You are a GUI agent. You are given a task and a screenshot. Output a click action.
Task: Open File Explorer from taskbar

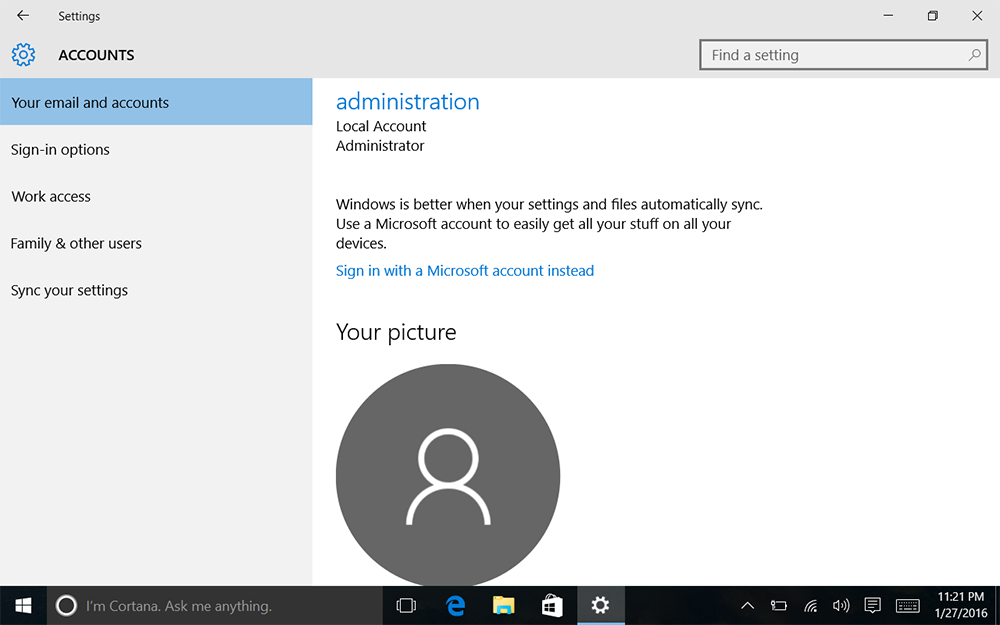click(503, 605)
